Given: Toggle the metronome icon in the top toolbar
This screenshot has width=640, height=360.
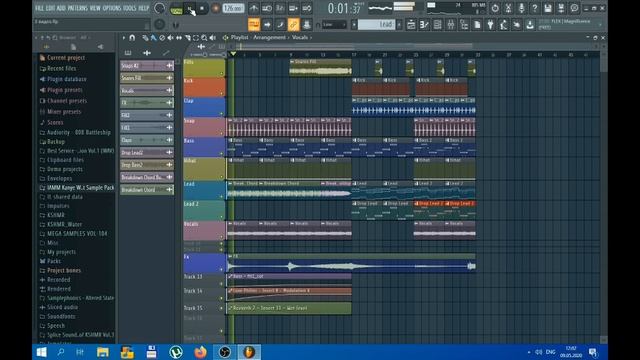Looking at the screenshot, I should point(254,8).
